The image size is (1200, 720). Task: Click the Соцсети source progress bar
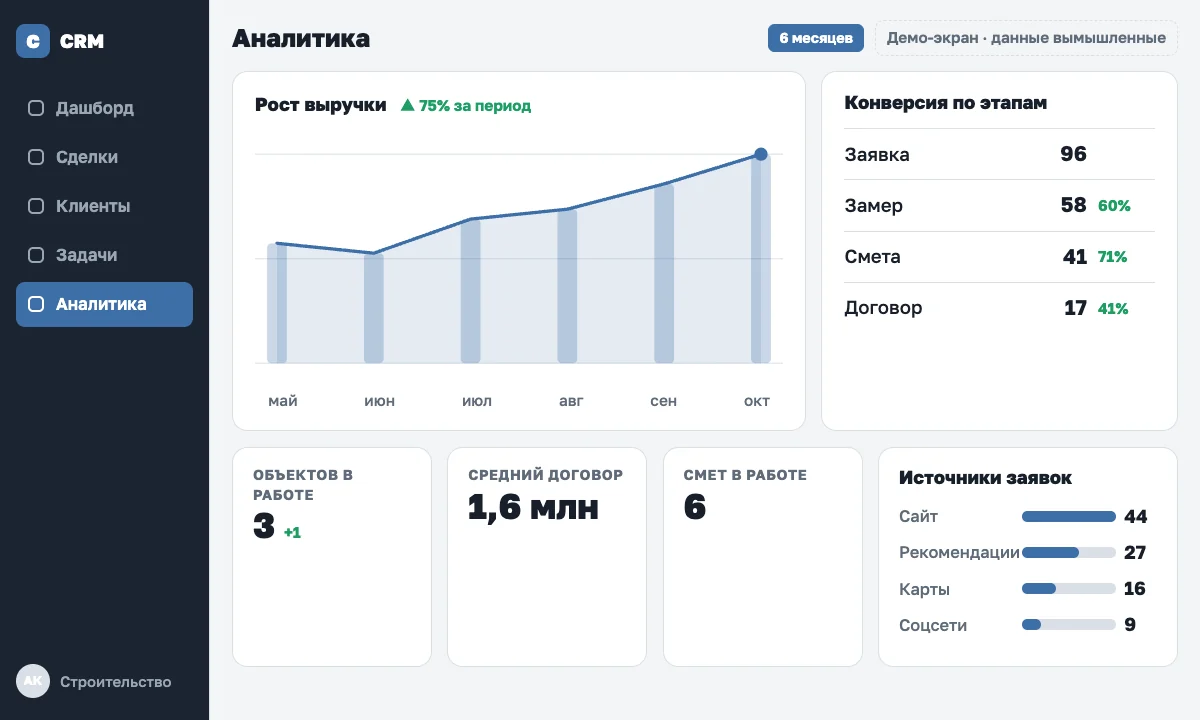point(1069,625)
